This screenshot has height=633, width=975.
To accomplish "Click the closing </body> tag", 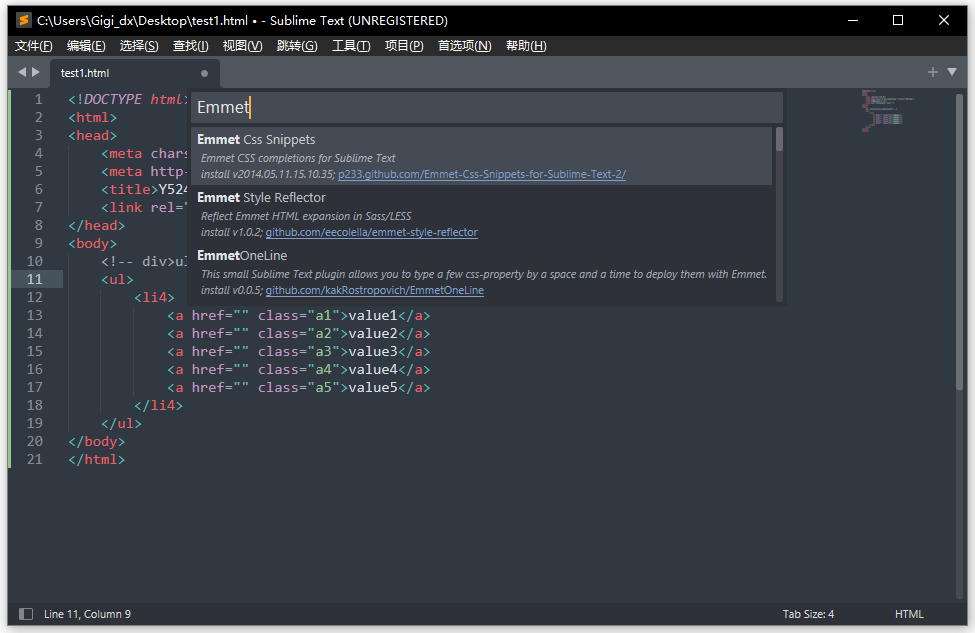I will pos(96,442).
